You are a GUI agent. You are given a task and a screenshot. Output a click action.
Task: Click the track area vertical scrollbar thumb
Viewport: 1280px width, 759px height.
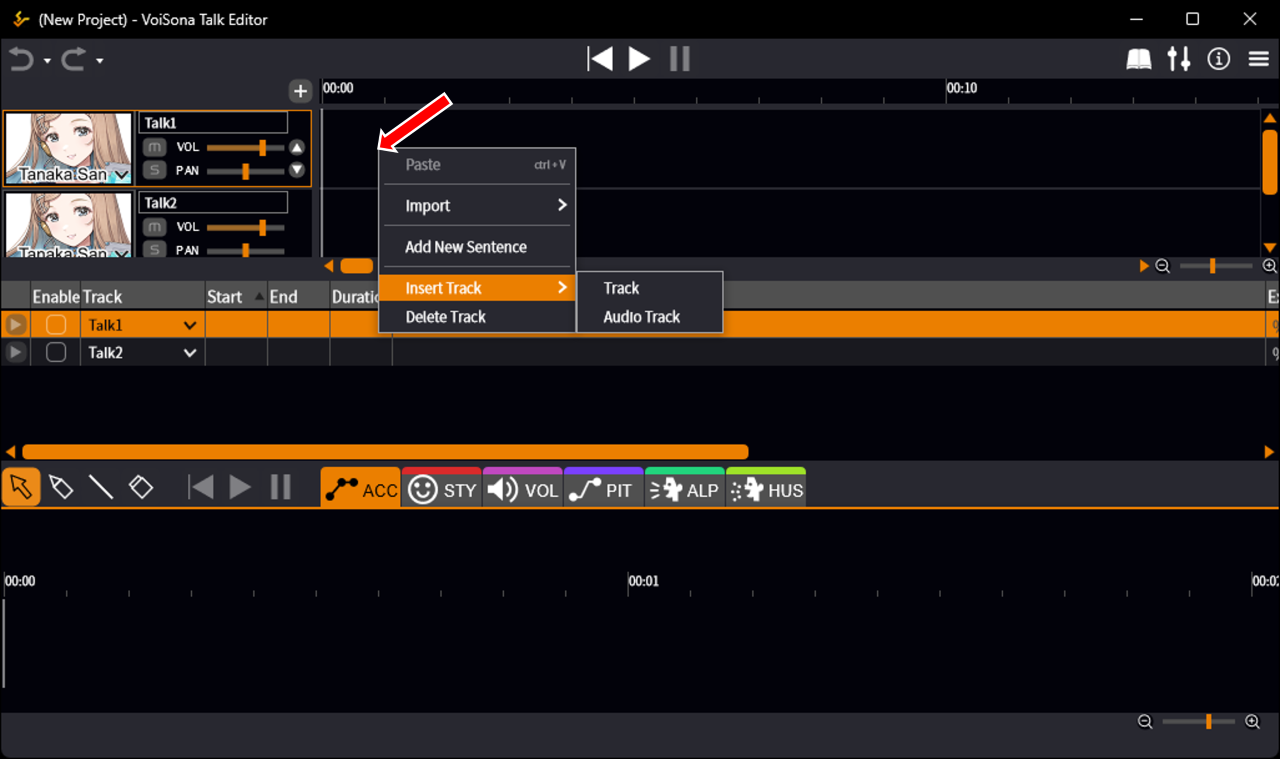(1270, 162)
